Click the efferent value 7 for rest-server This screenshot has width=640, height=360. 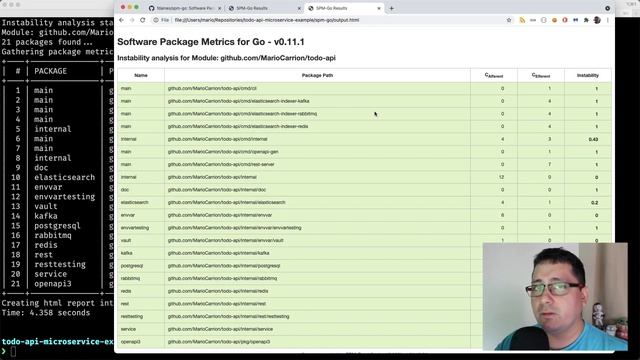tap(549, 164)
